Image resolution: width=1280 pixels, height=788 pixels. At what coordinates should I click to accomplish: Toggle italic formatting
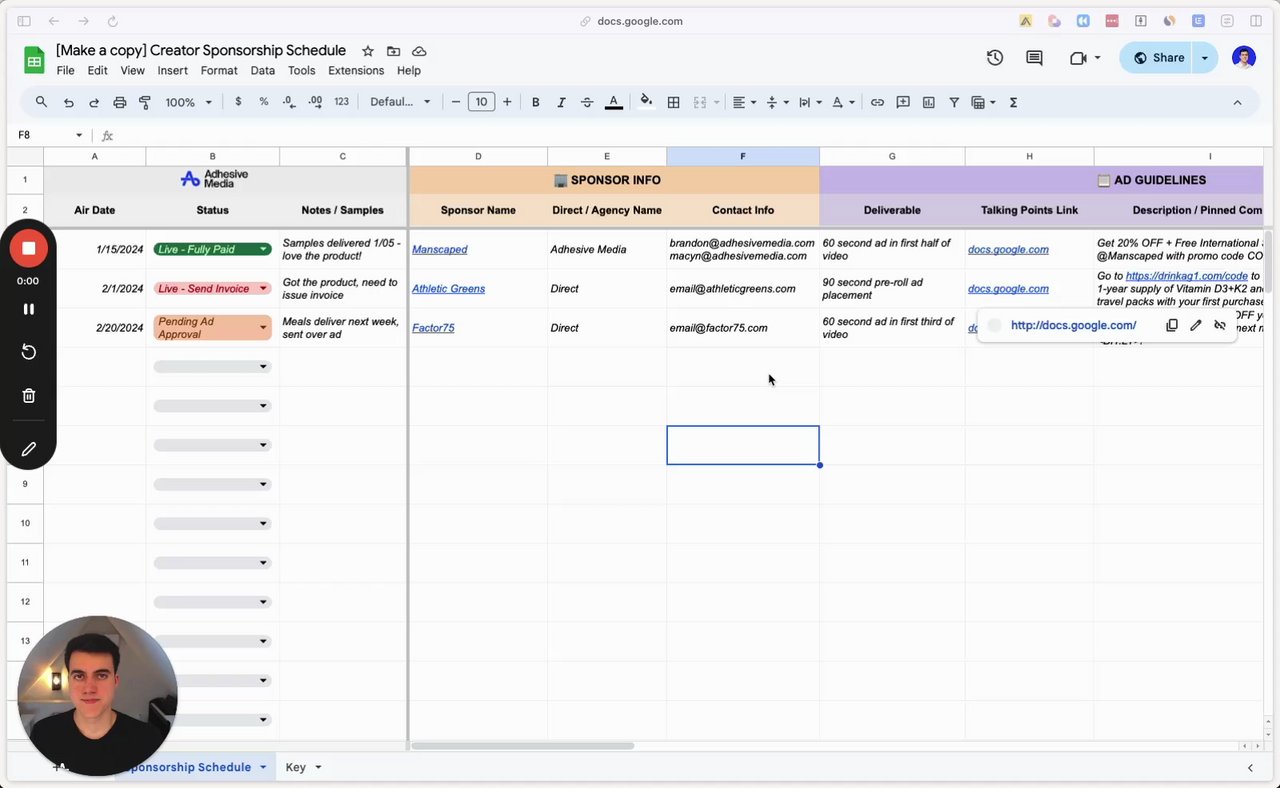coord(561,102)
